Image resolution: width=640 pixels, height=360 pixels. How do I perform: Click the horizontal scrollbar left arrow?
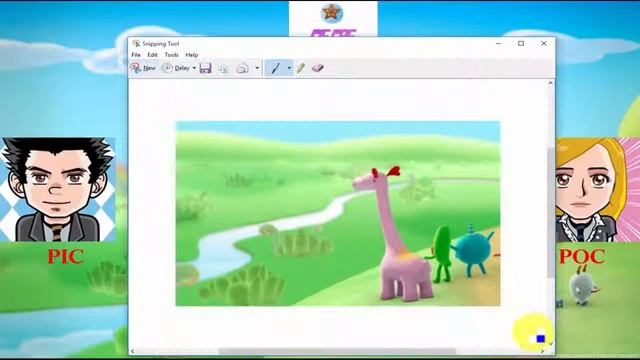(x=133, y=351)
